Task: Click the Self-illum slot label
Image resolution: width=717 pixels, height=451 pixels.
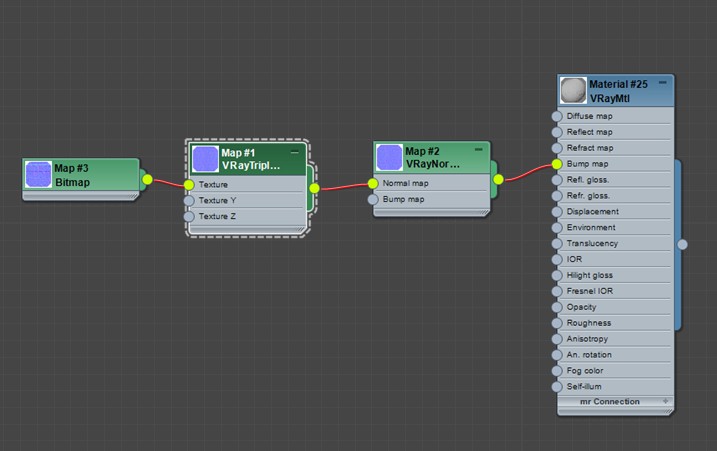Action: 584,387
